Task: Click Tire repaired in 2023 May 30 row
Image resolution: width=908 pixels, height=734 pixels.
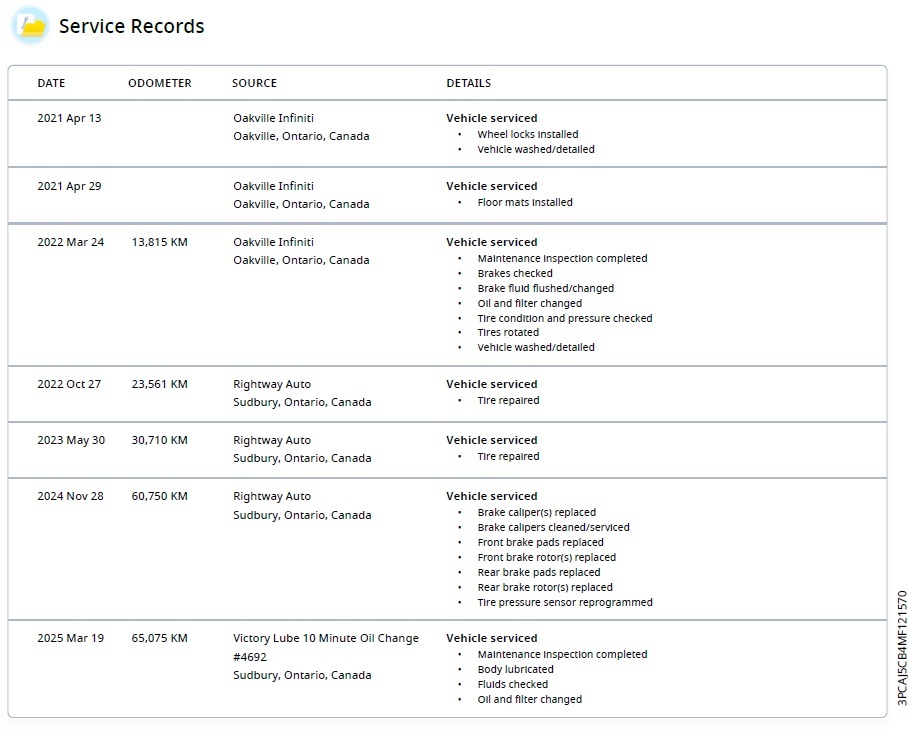Action: (508, 456)
